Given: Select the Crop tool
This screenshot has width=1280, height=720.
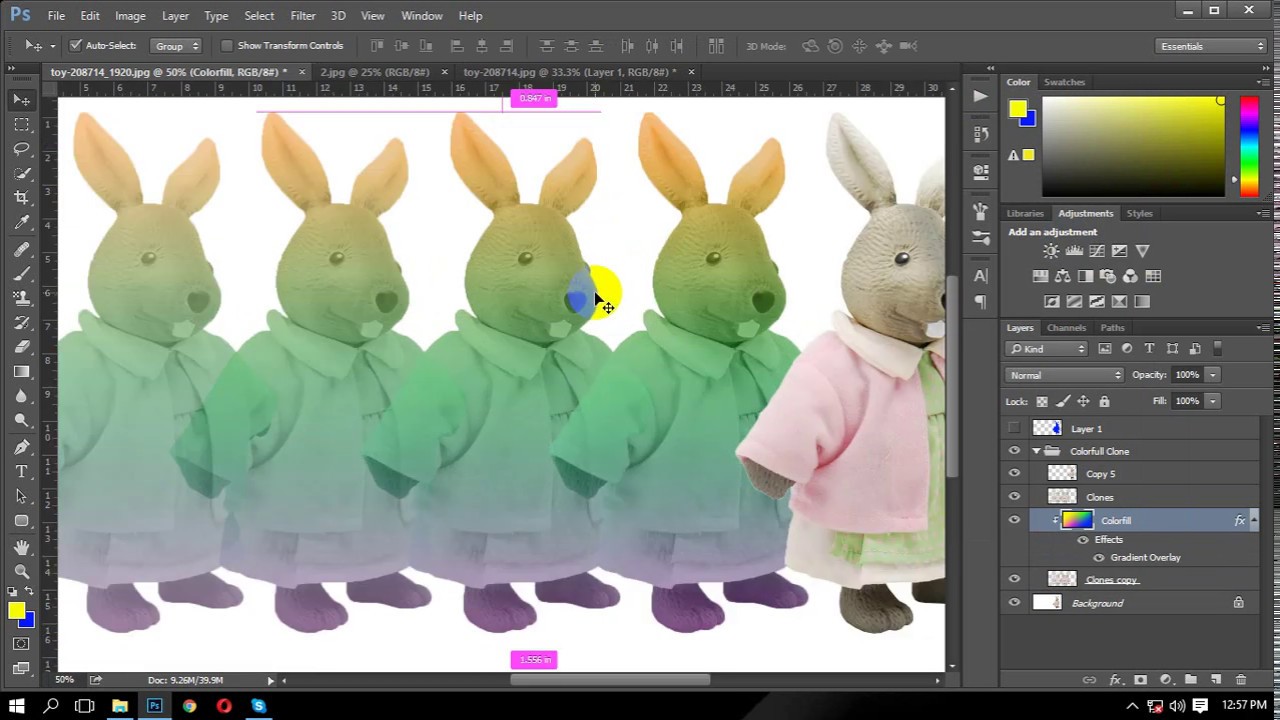Looking at the screenshot, I should pos(21,198).
